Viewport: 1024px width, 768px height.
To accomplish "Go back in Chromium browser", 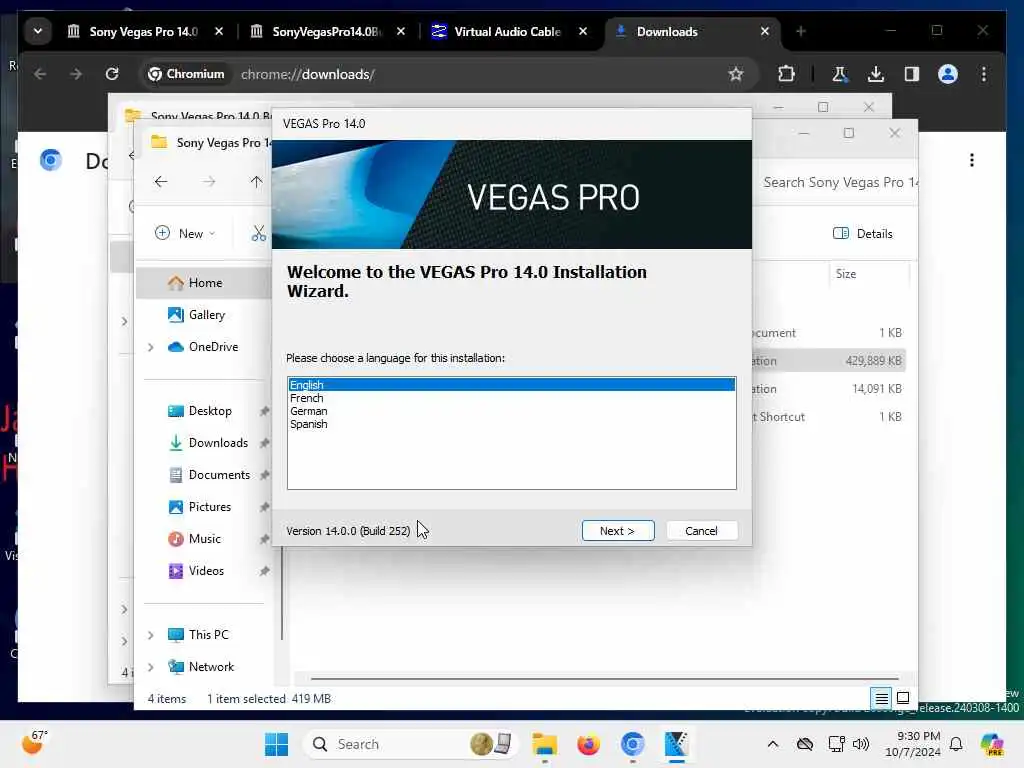I will point(40,74).
